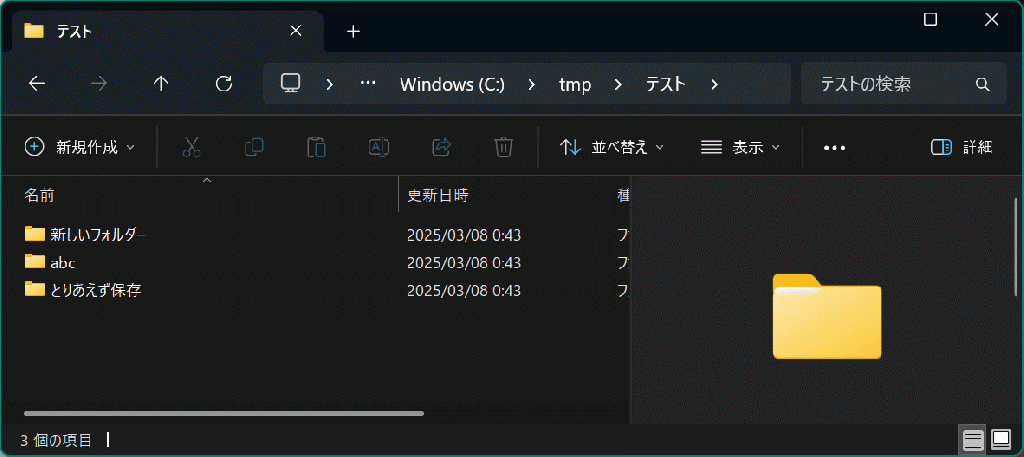Click the Cut scissors icon
Image resolution: width=1024 pixels, height=457 pixels.
[192, 147]
